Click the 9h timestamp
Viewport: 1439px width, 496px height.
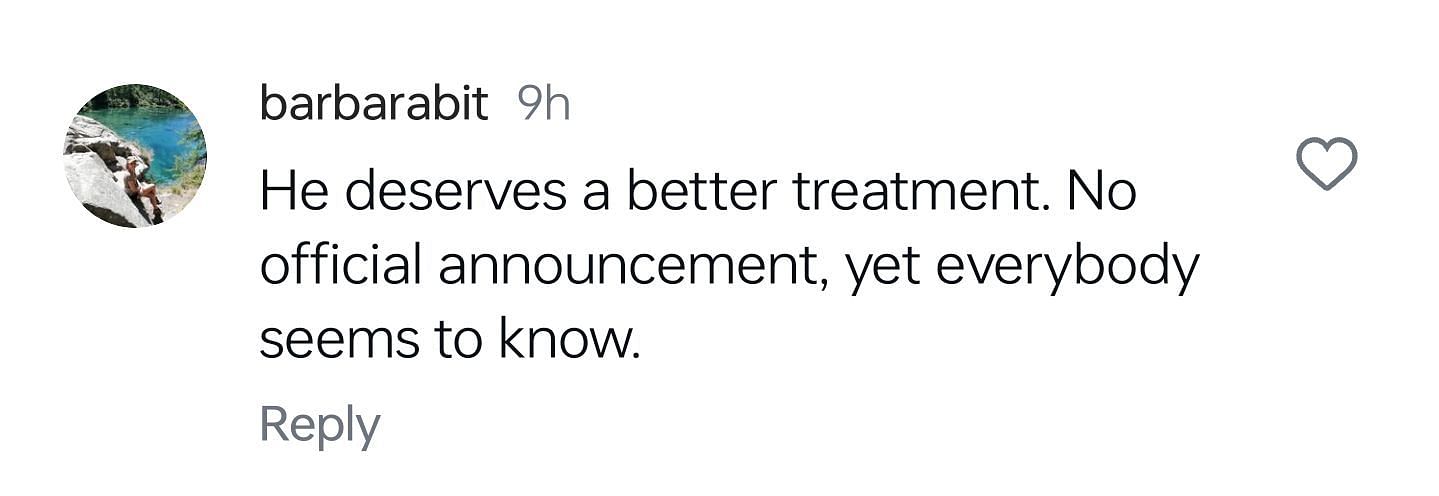[545, 103]
